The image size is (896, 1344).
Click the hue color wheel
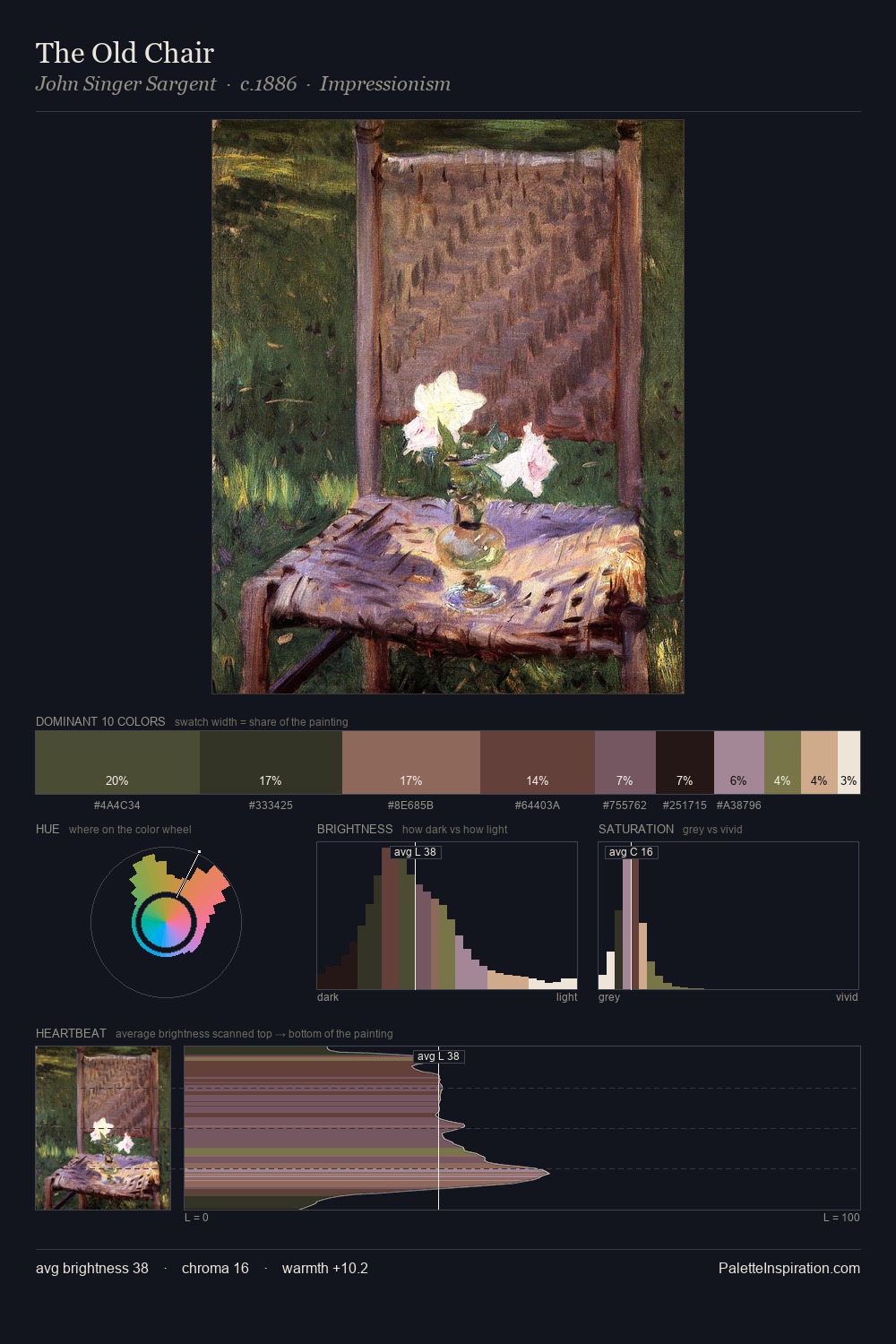pyautogui.click(x=166, y=922)
